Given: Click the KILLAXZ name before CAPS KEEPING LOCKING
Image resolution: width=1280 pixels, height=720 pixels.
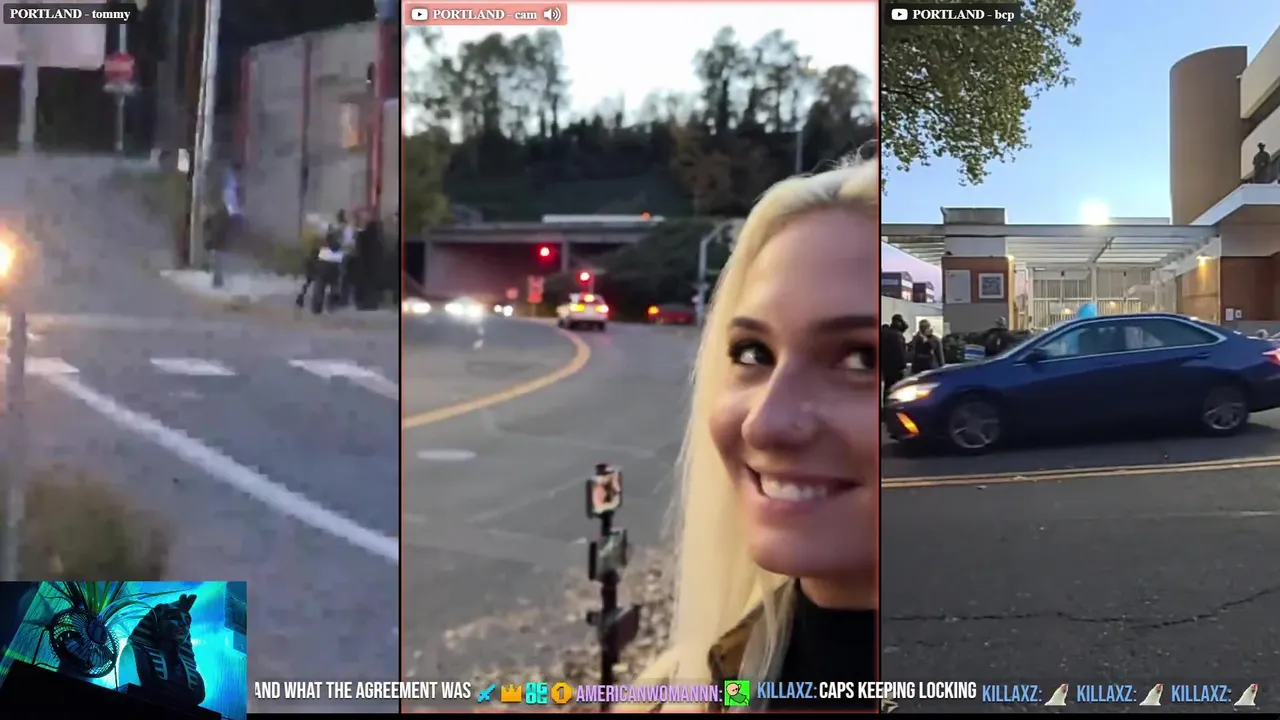Looking at the screenshot, I should [786, 691].
